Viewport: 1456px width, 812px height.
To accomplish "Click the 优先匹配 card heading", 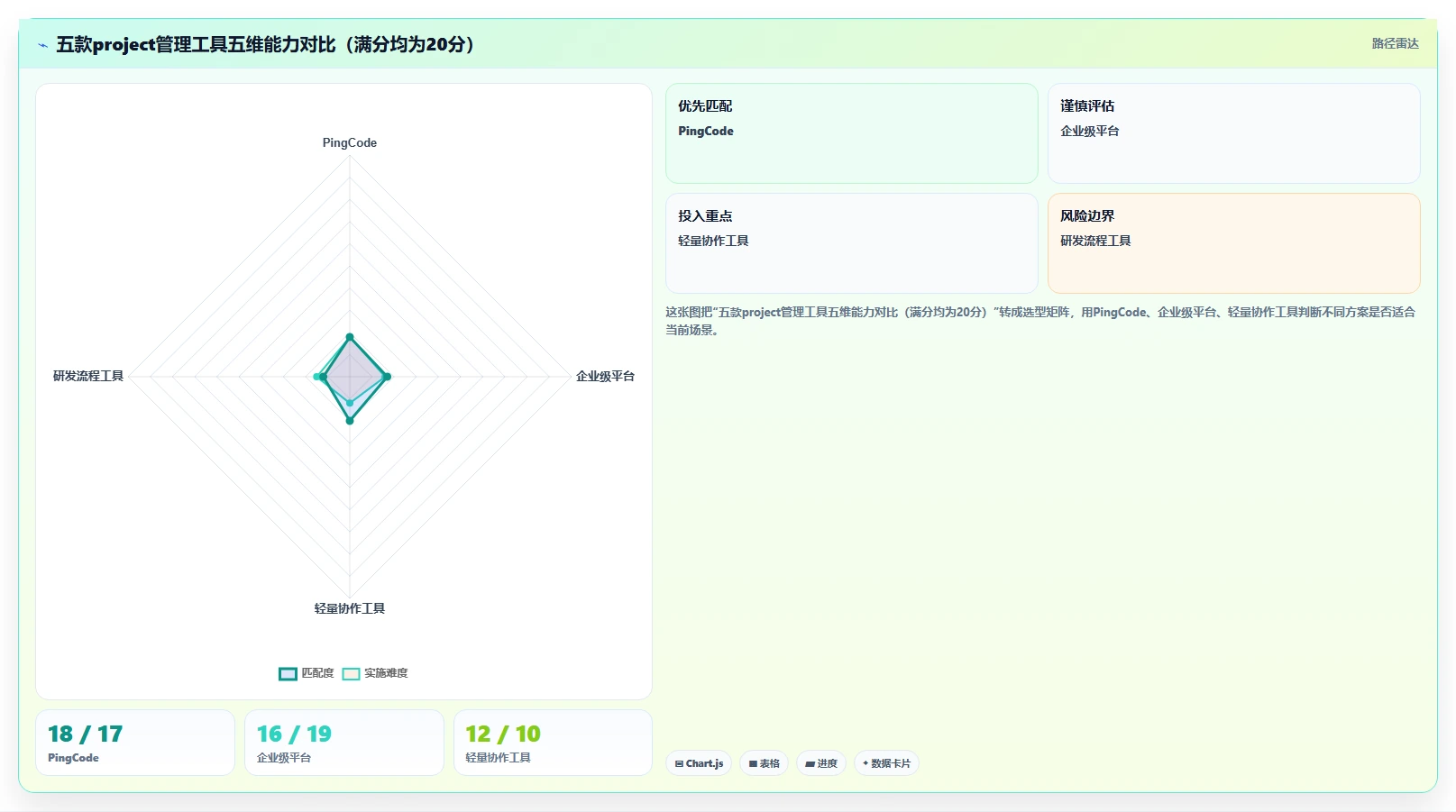I will [x=705, y=105].
